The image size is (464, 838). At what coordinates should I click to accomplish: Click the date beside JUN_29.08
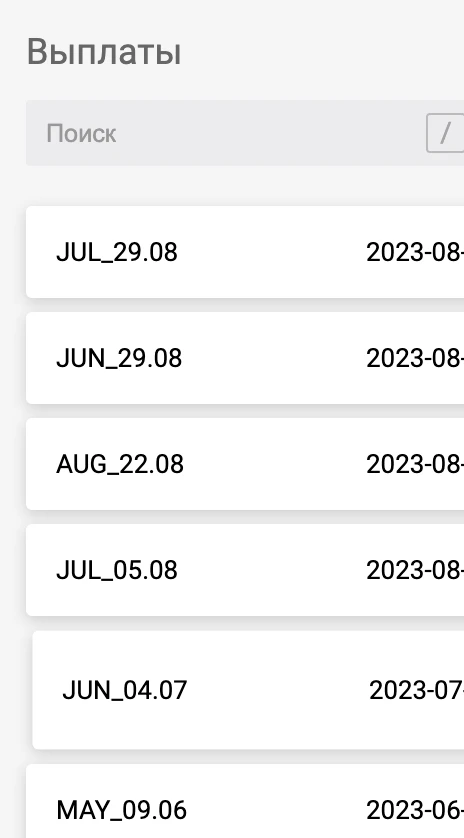pyautogui.click(x=415, y=358)
